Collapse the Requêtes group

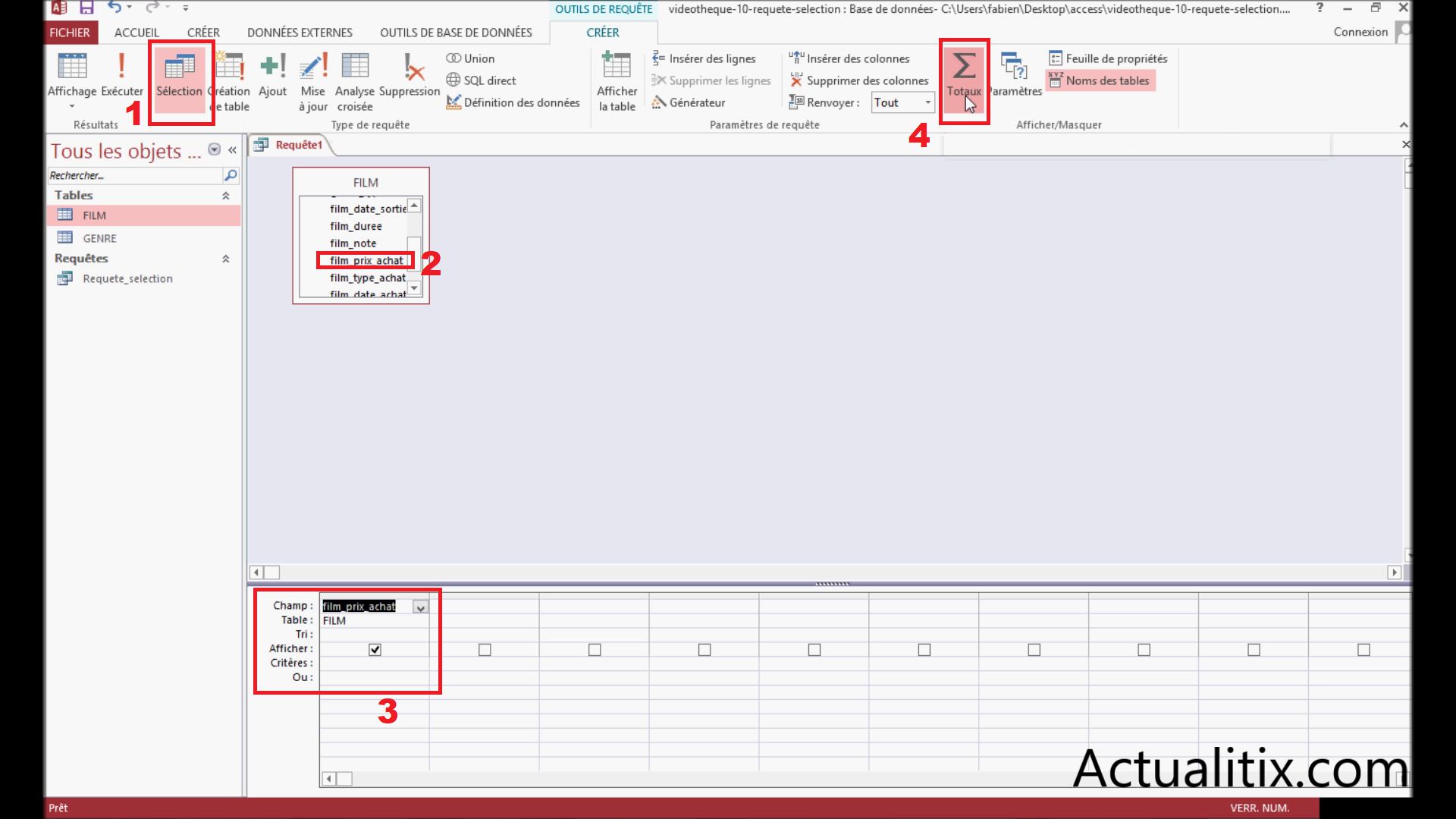(225, 259)
